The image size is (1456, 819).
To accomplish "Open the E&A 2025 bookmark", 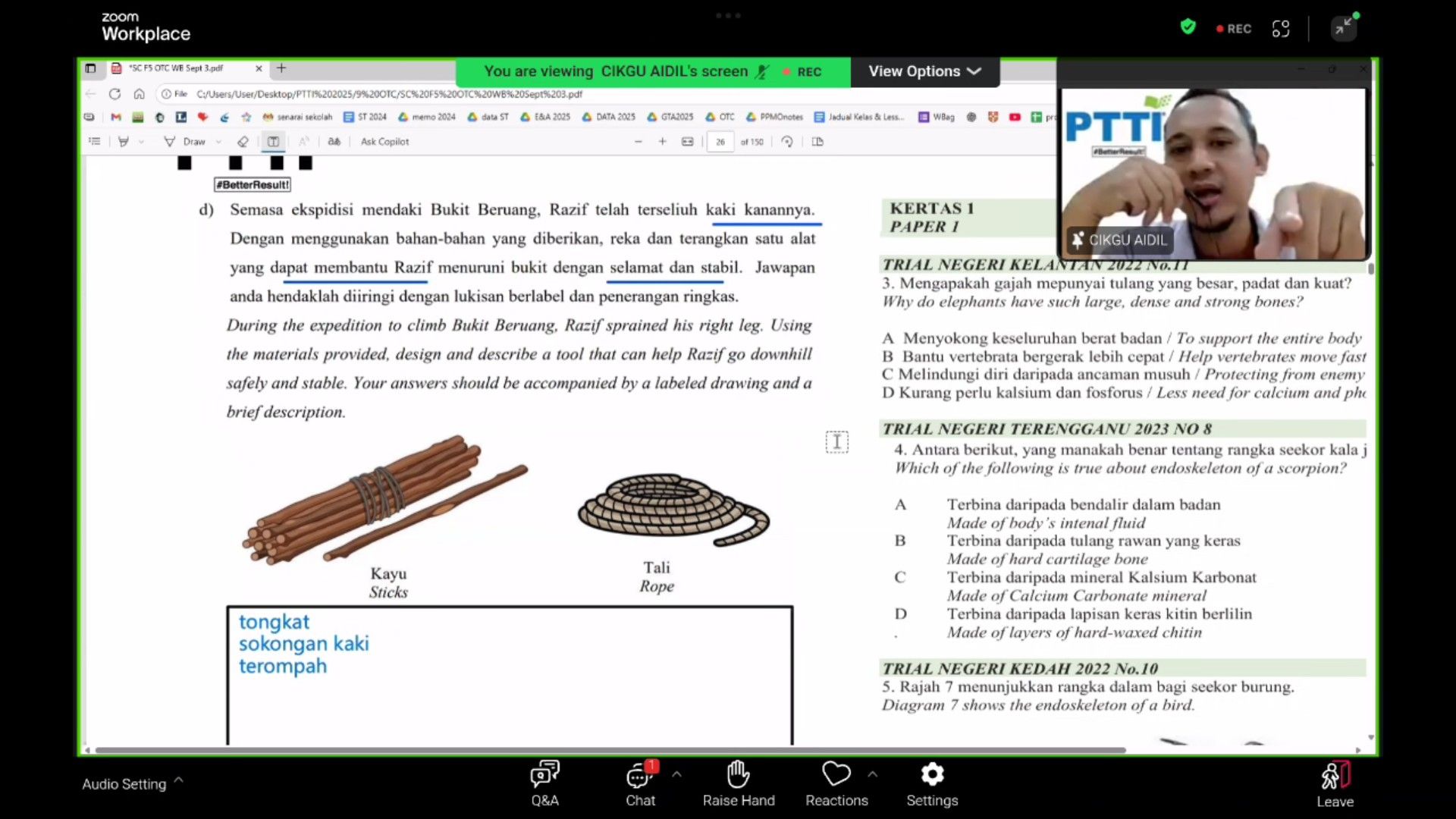I will click(x=545, y=117).
